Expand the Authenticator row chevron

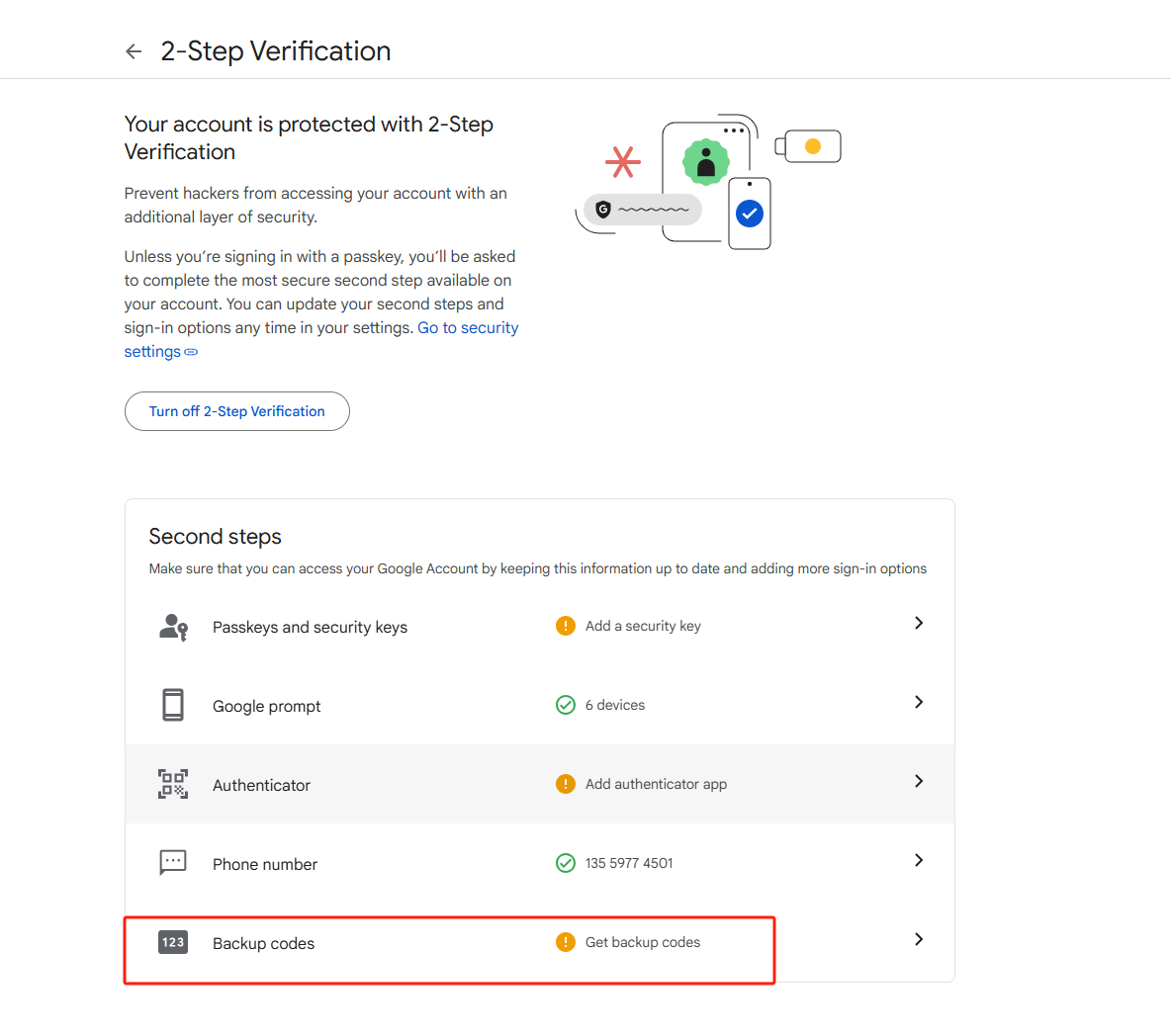919,781
